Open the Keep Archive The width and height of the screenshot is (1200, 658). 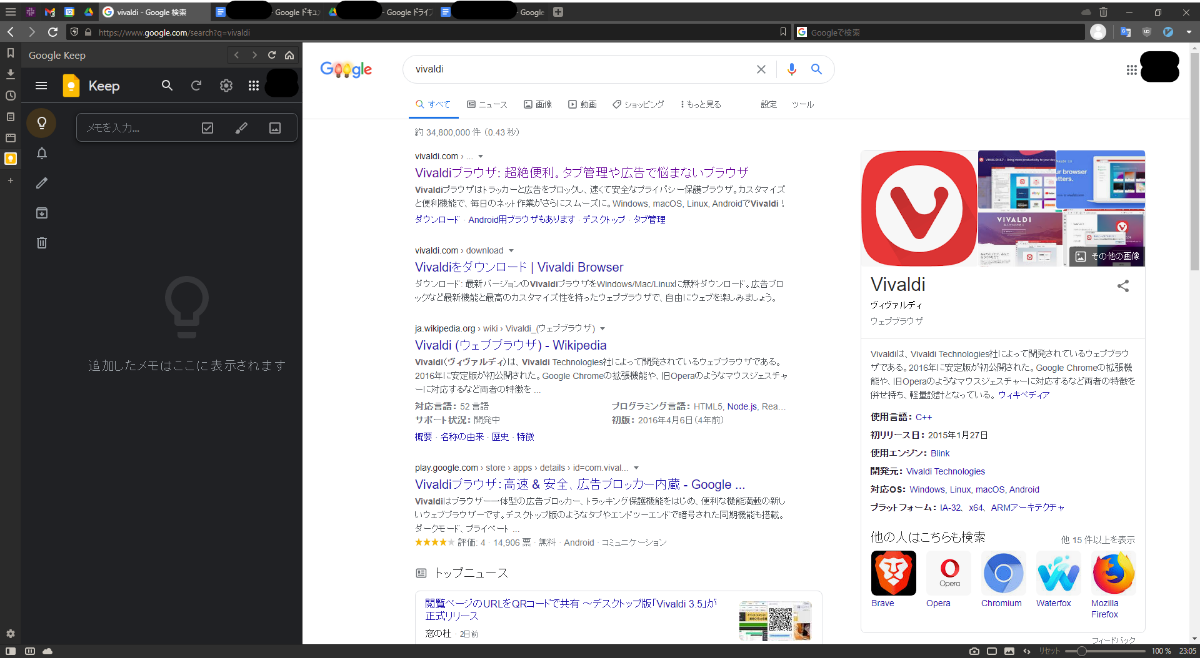(41, 212)
